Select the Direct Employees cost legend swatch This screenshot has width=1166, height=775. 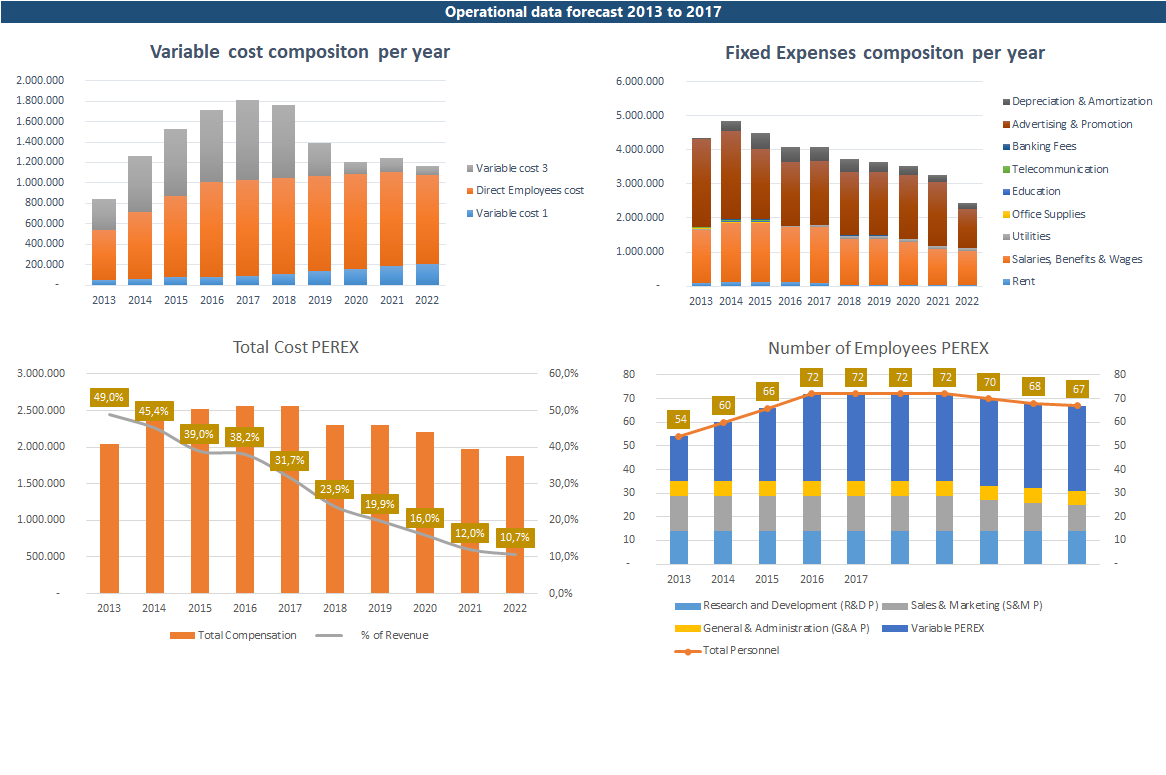[469, 190]
